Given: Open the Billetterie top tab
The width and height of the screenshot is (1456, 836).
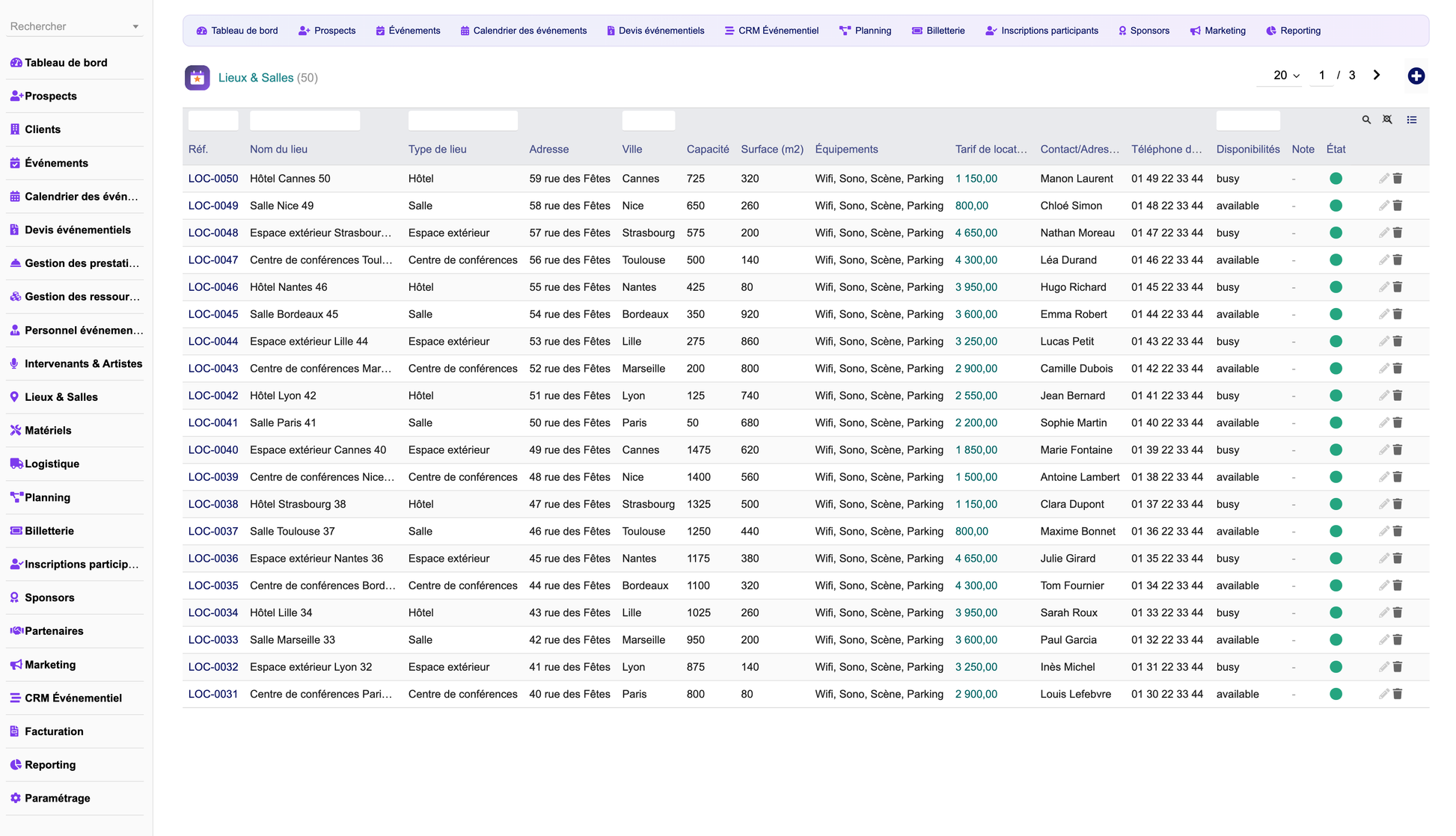Looking at the screenshot, I should click(938, 31).
